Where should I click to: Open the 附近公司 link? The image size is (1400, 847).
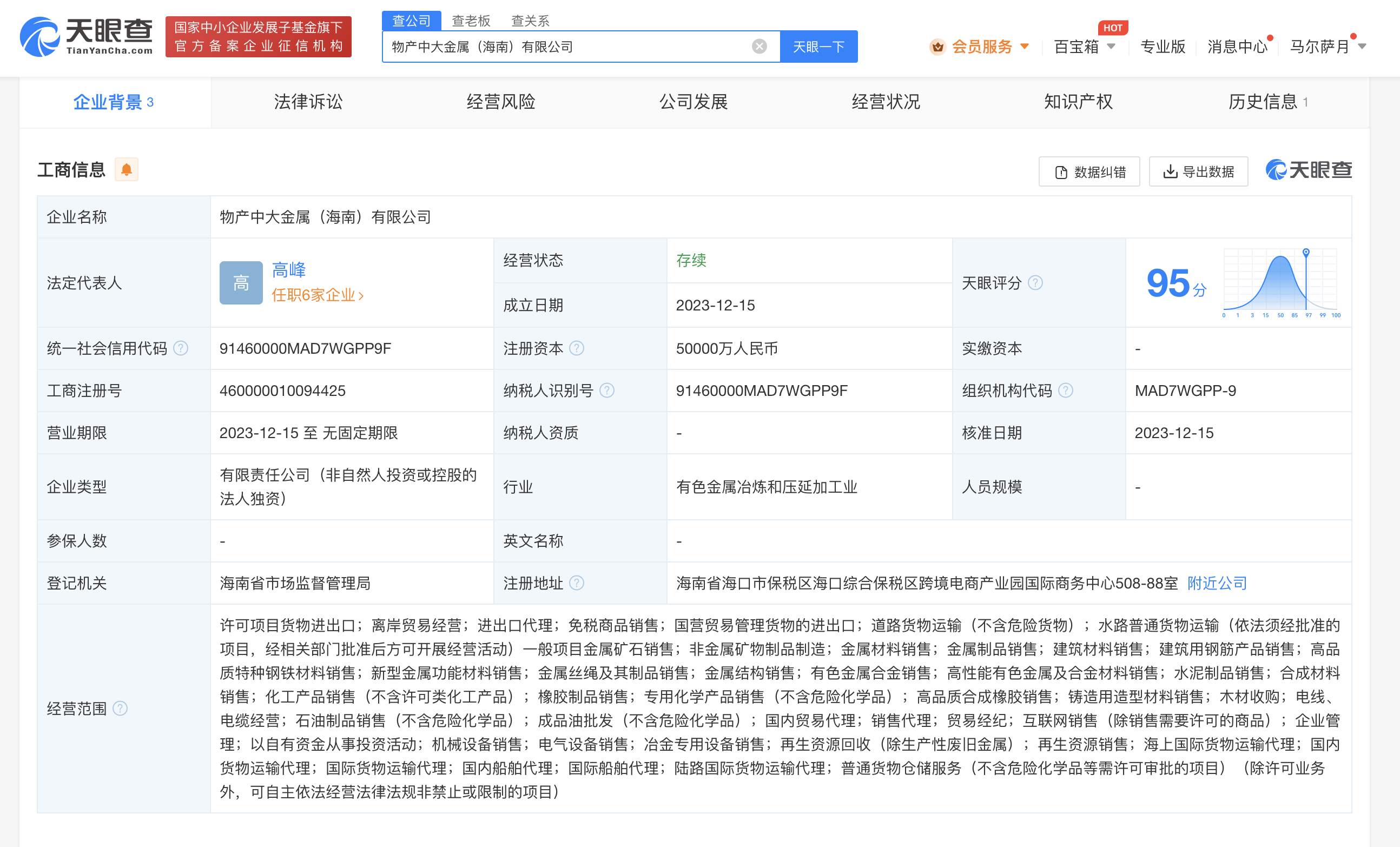pyautogui.click(x=1217, y=583)
